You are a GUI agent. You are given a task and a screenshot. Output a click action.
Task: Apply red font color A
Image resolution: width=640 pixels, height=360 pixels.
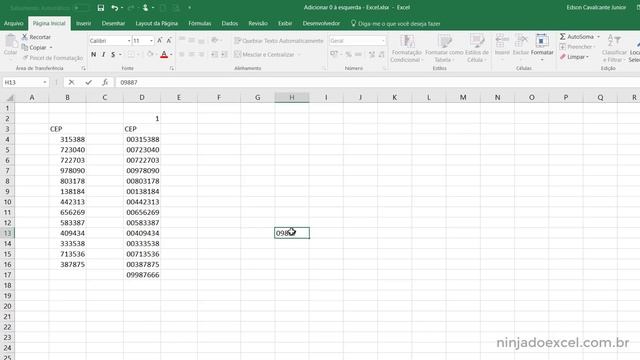point(164,54)
